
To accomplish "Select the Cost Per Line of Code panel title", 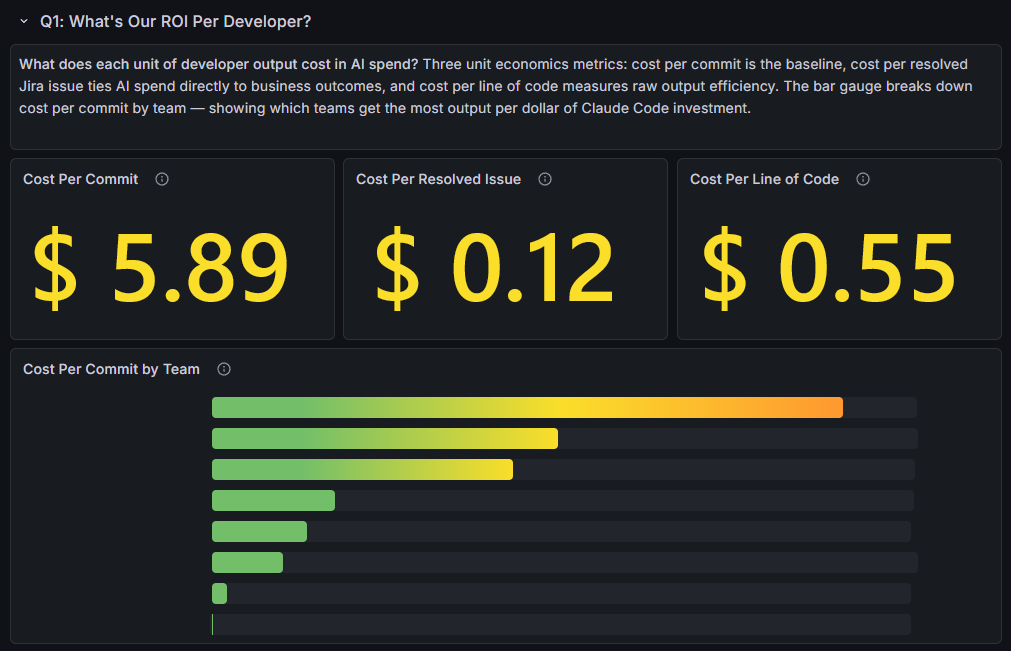I will pos(767,179).
